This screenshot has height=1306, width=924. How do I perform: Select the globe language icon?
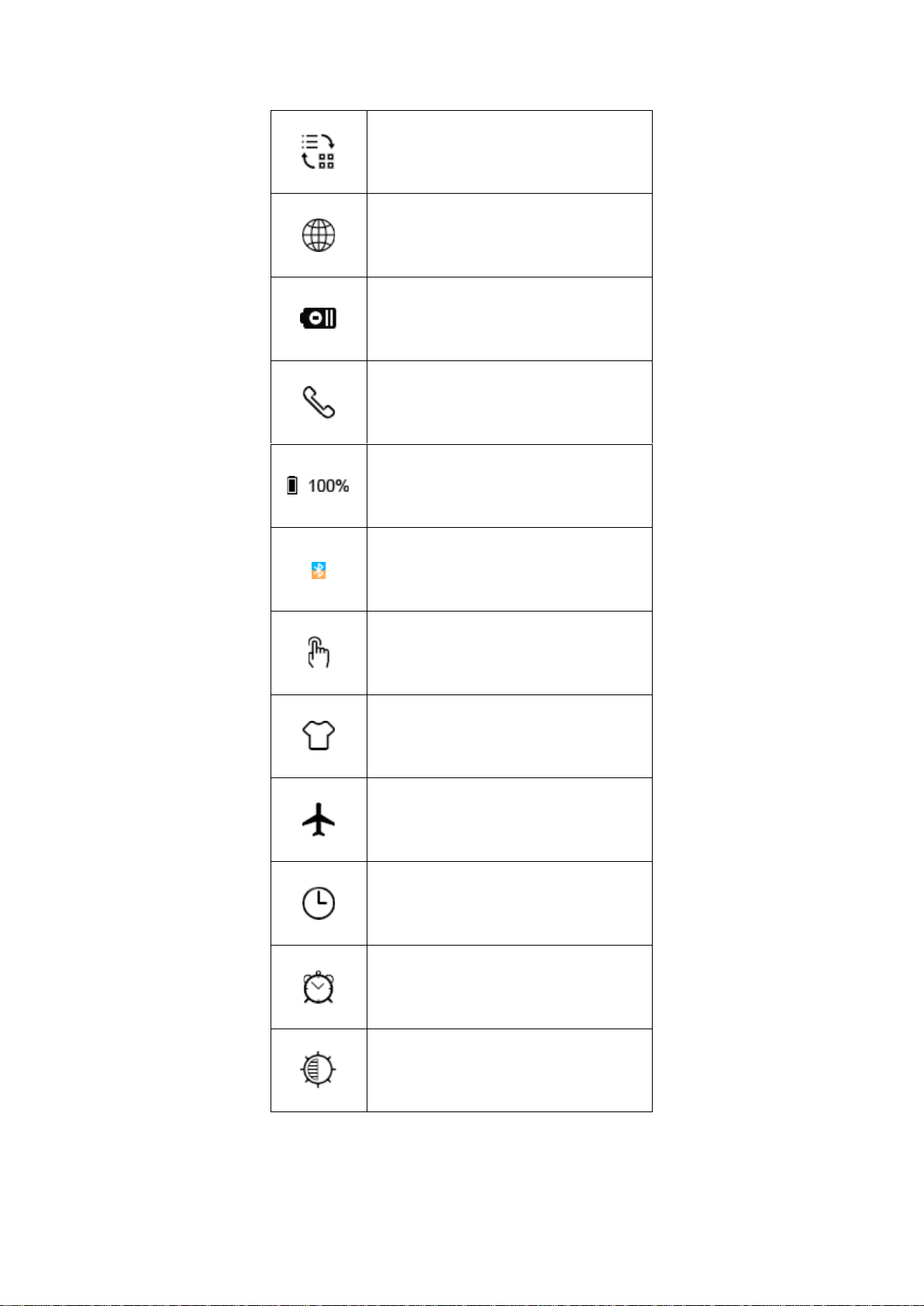[319, 235]
